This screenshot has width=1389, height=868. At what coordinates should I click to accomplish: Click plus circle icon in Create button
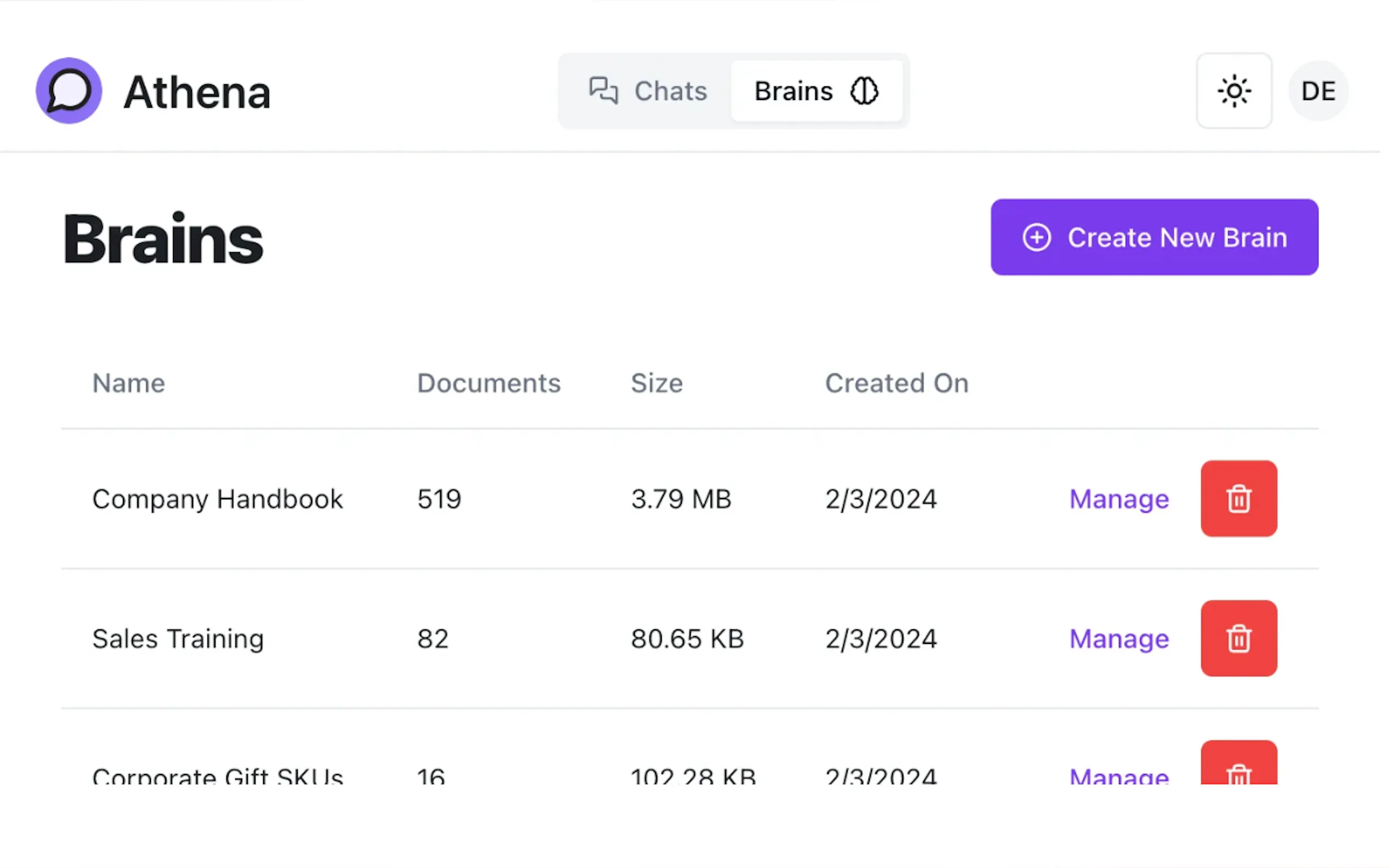tap(1036, 237)
